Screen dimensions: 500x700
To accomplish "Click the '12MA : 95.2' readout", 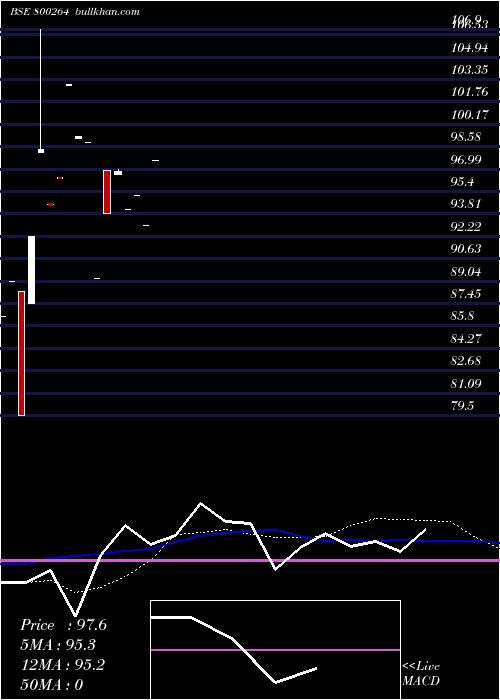I will click(x=62, y=665).
